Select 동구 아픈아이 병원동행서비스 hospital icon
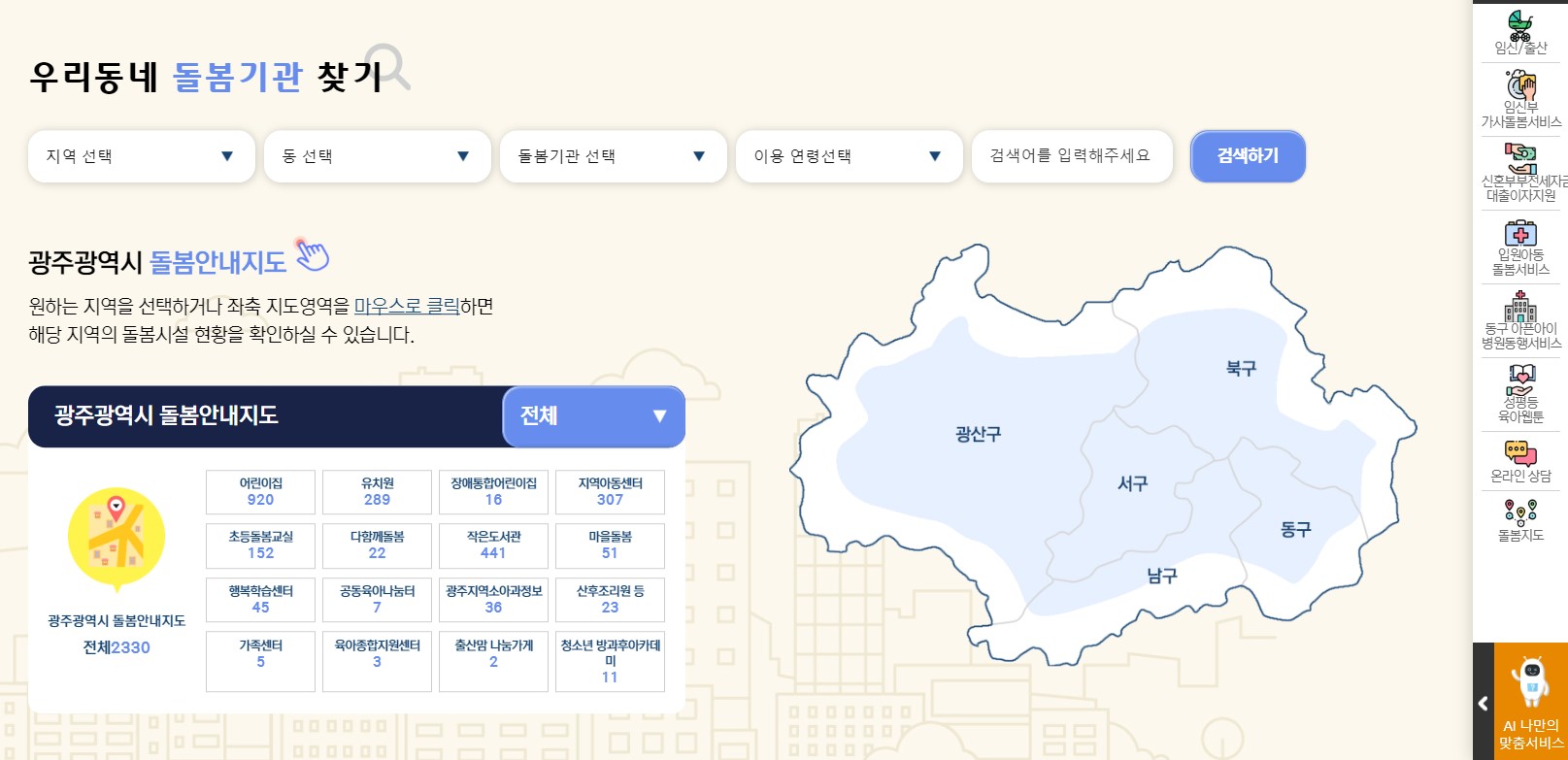Image resolution: width=1568 pixels, height=760 pixels. click(1520, 308)
